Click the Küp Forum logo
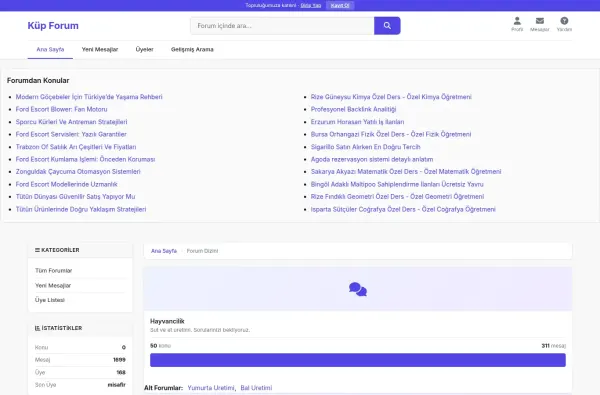Viewport: 600px width, 395px height. coord(53,26)
